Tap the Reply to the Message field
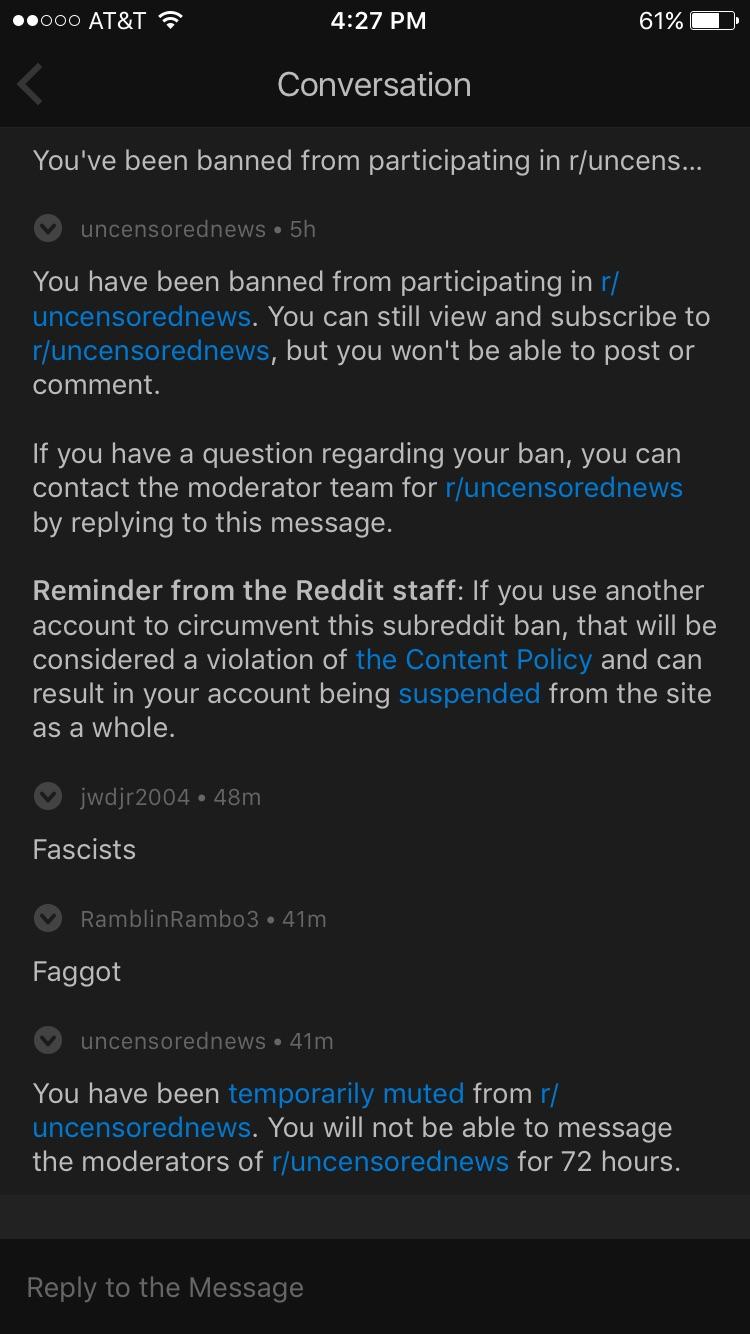This screenshot has height=1334, width=750. (x=375, y=1287)
